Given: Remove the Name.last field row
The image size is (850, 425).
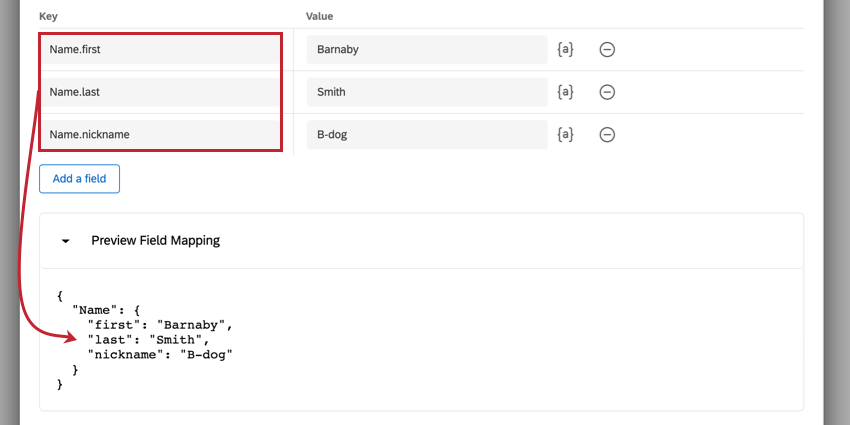Looking at the screenshot, I should click(607, 92).
